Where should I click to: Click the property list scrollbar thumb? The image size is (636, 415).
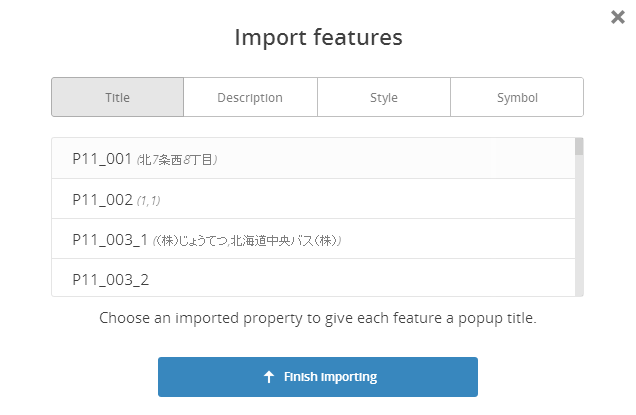pos(579,148)
